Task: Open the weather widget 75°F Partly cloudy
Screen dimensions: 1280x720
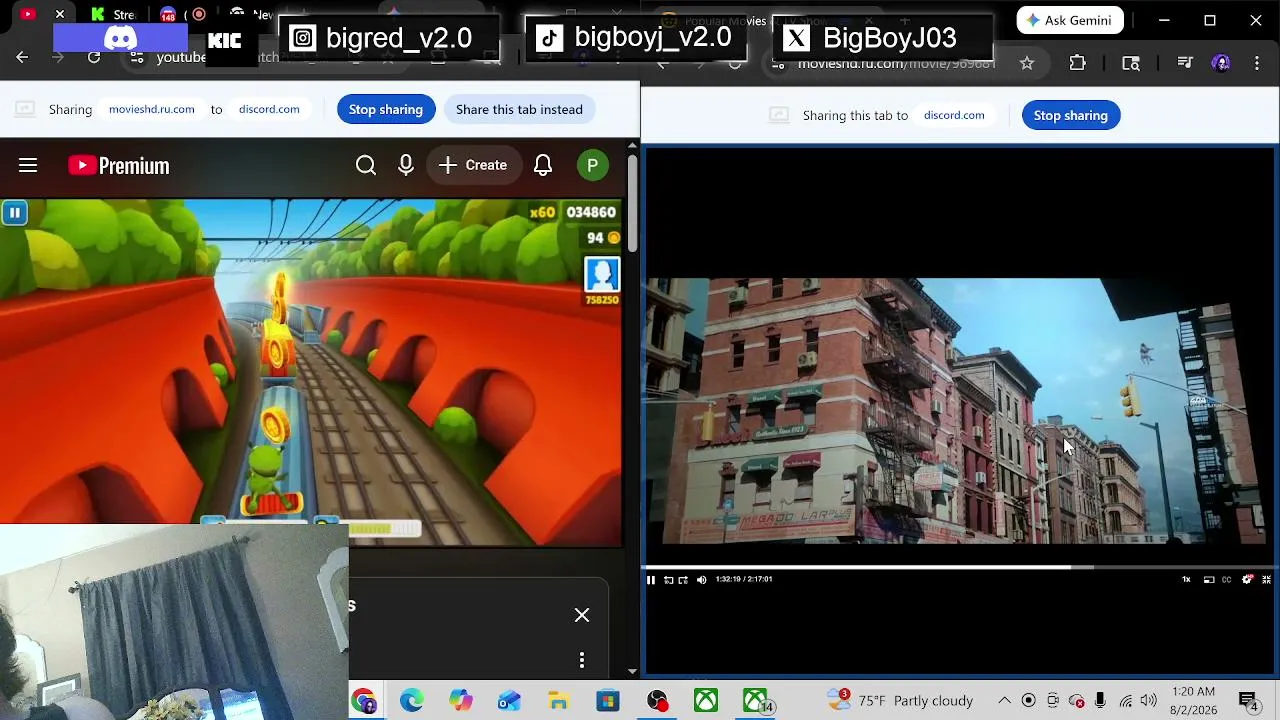Action: pos(900,701)
